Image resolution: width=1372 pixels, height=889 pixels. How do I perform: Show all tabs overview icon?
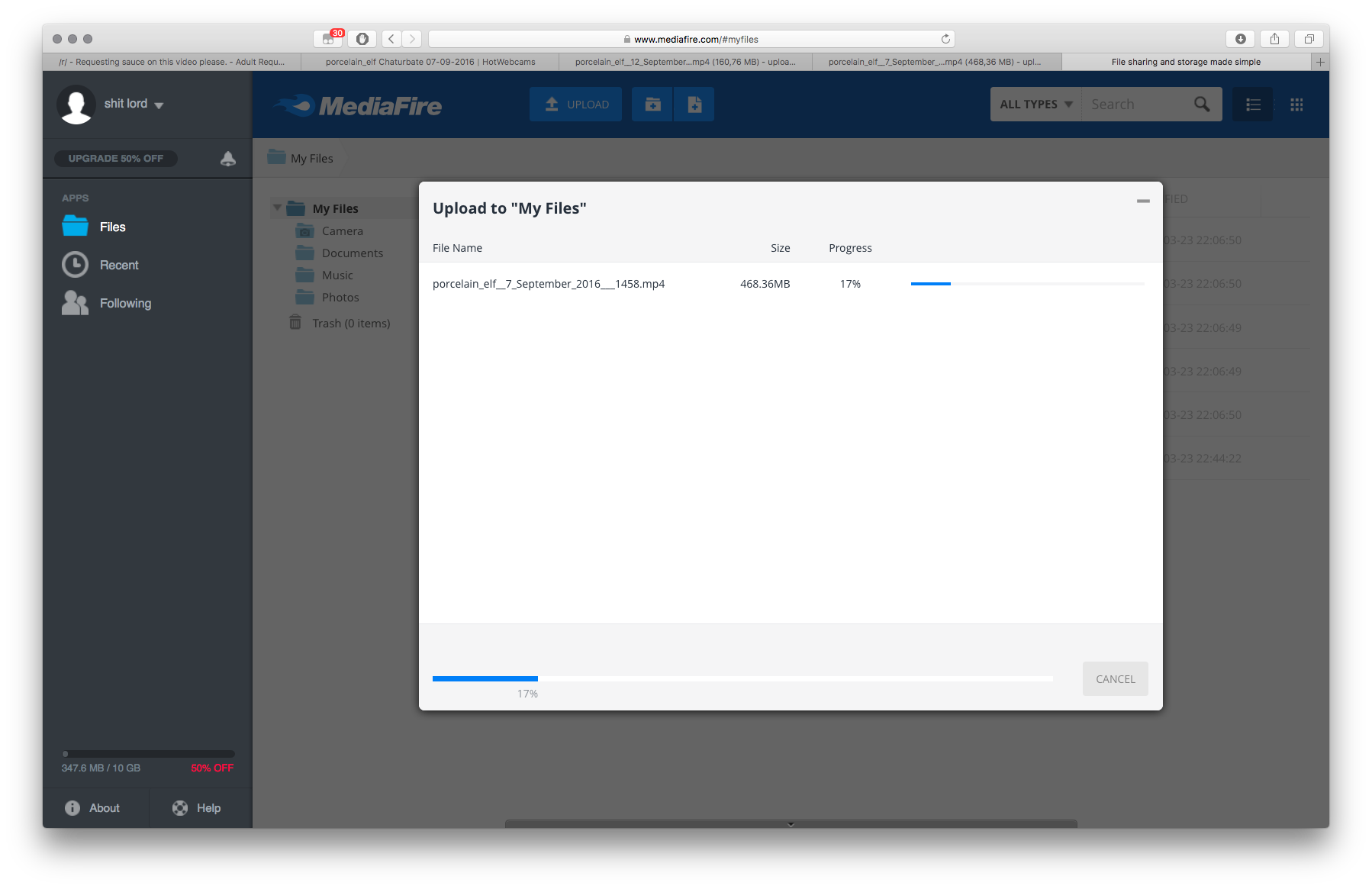coord(1309,39)
